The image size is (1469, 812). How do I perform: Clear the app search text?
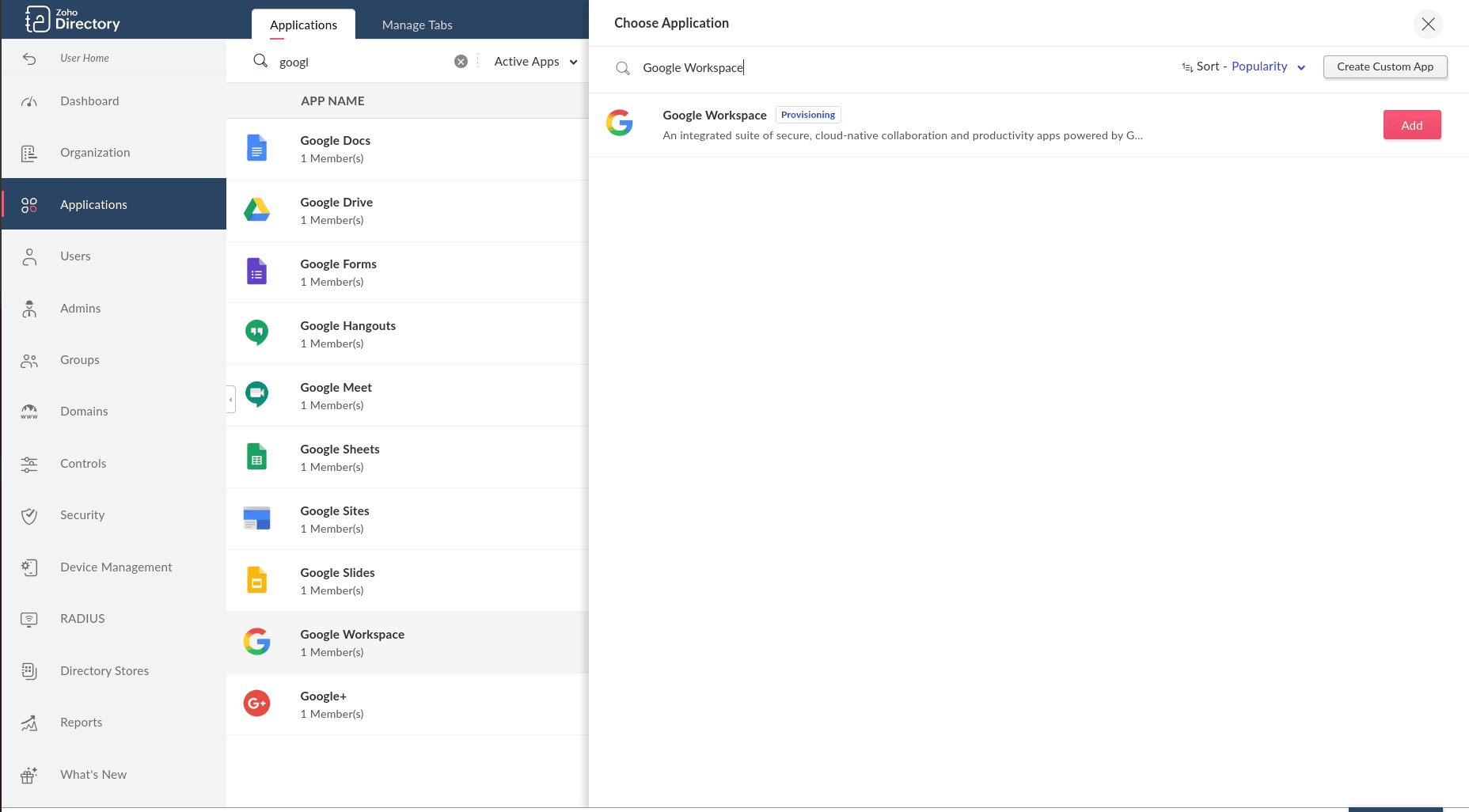(x=461, y=62)
